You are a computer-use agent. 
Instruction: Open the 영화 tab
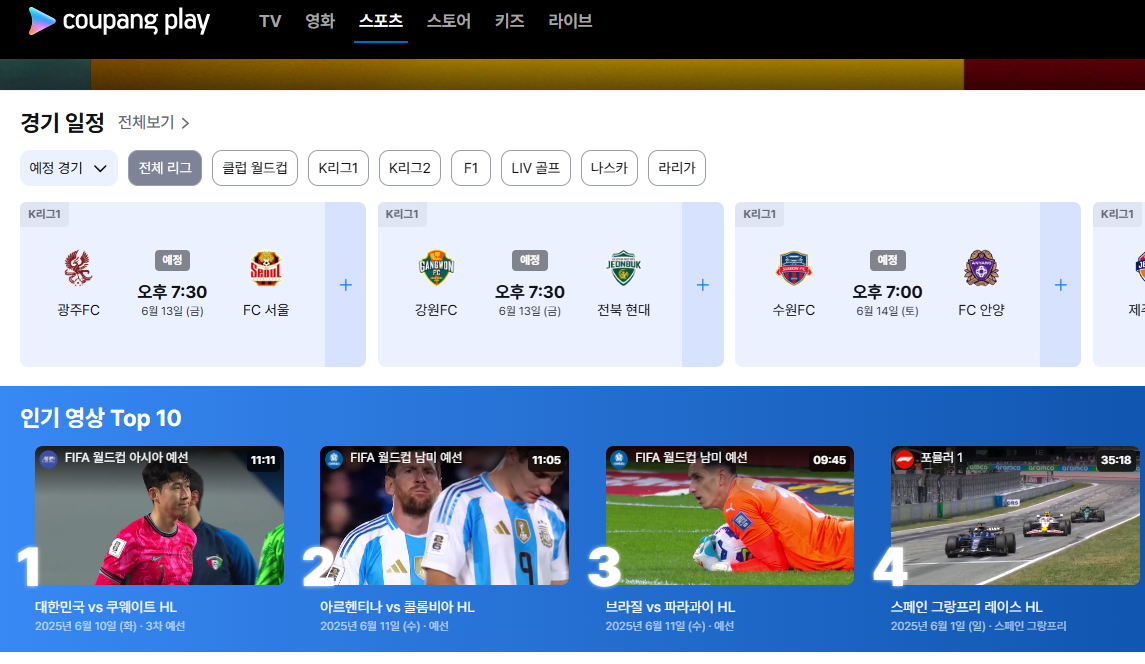(320, 21)
